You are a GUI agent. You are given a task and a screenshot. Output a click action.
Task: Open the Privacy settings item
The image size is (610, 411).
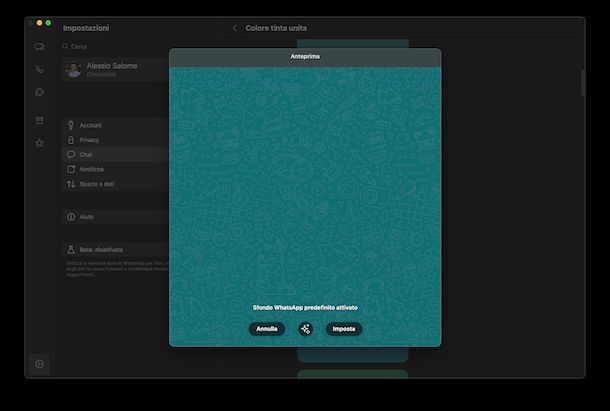pos(115,140)
